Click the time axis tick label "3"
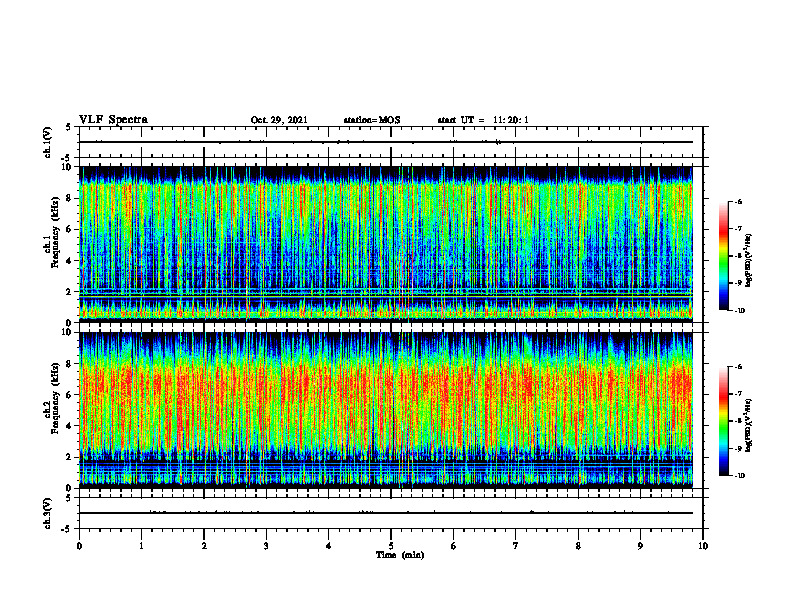The image size is (792, 612). pos(266,546)
